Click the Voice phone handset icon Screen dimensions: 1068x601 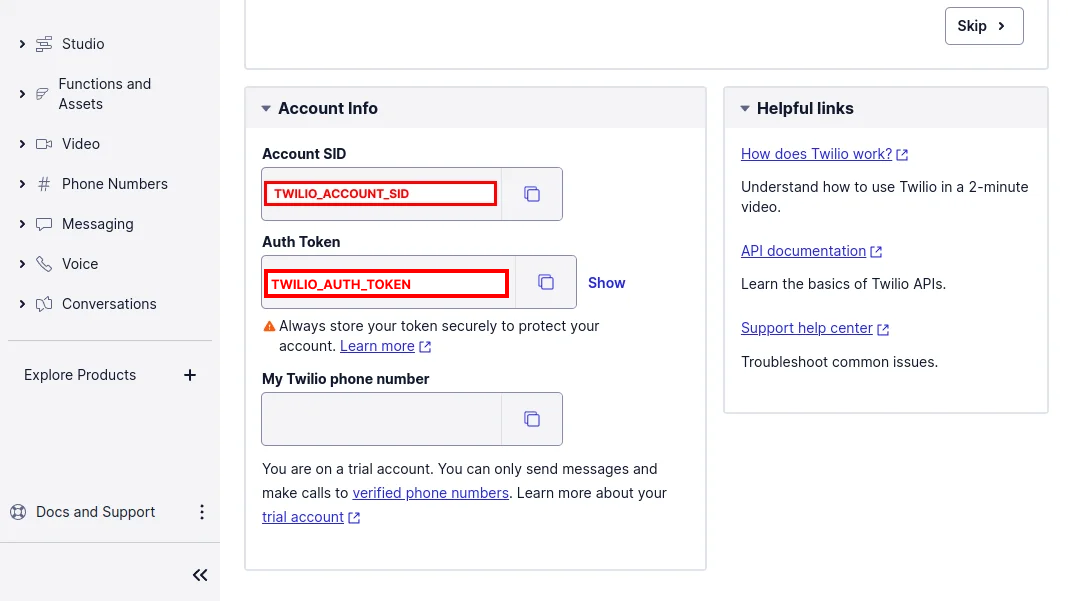coord(44,264)
